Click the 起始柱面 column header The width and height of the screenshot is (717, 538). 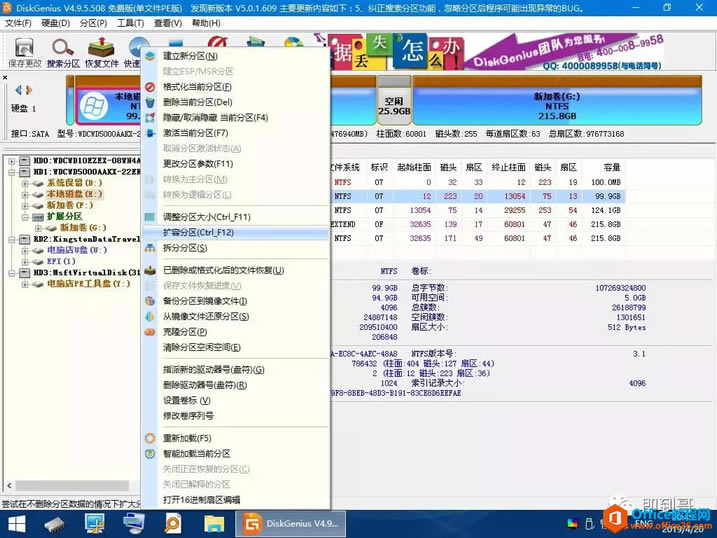(x=414, y=167)
